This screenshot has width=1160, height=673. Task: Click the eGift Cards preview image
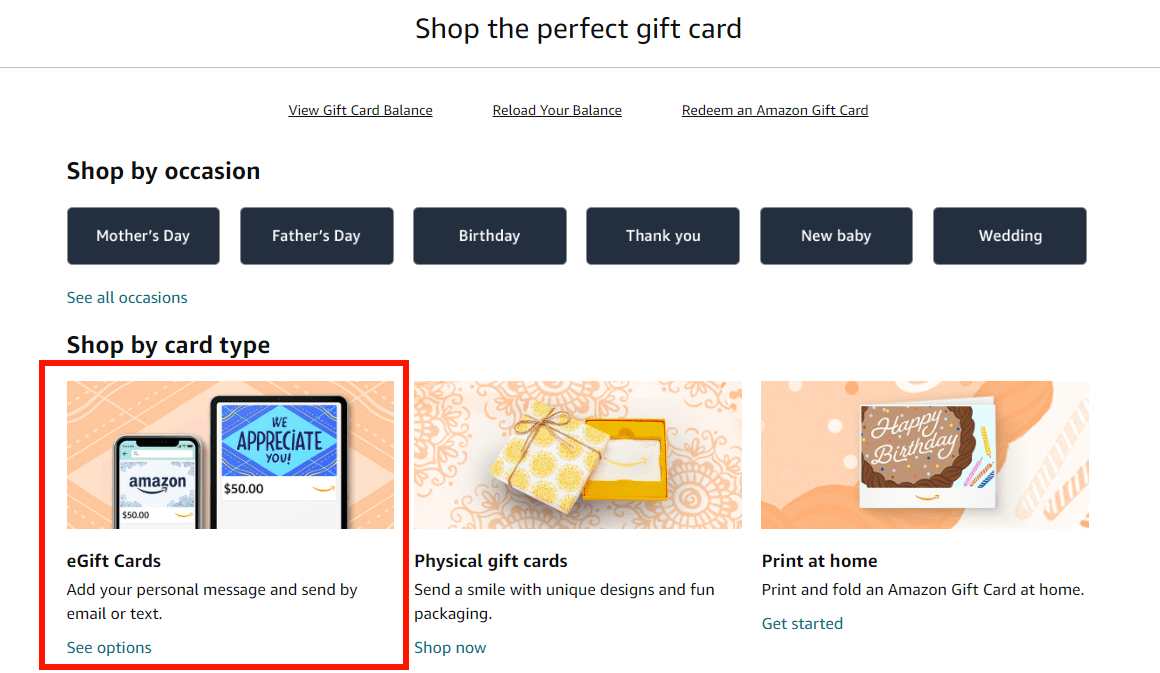tap(230, 455)
